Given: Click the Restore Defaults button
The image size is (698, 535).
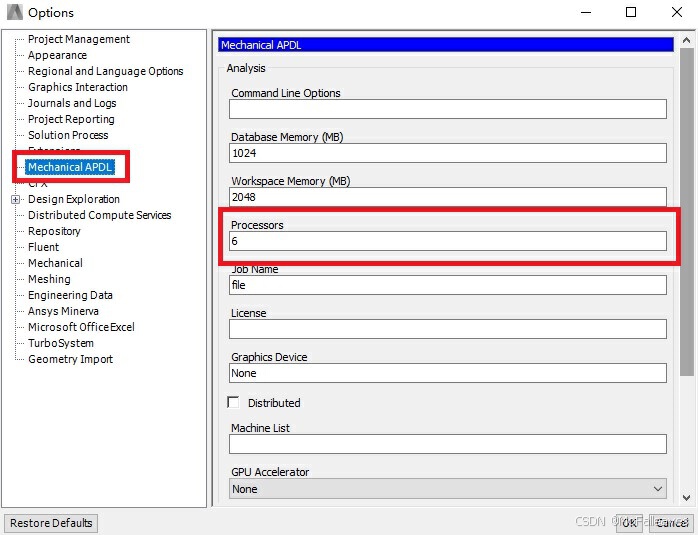Looking at the screenshot, I should coord(51,523).
